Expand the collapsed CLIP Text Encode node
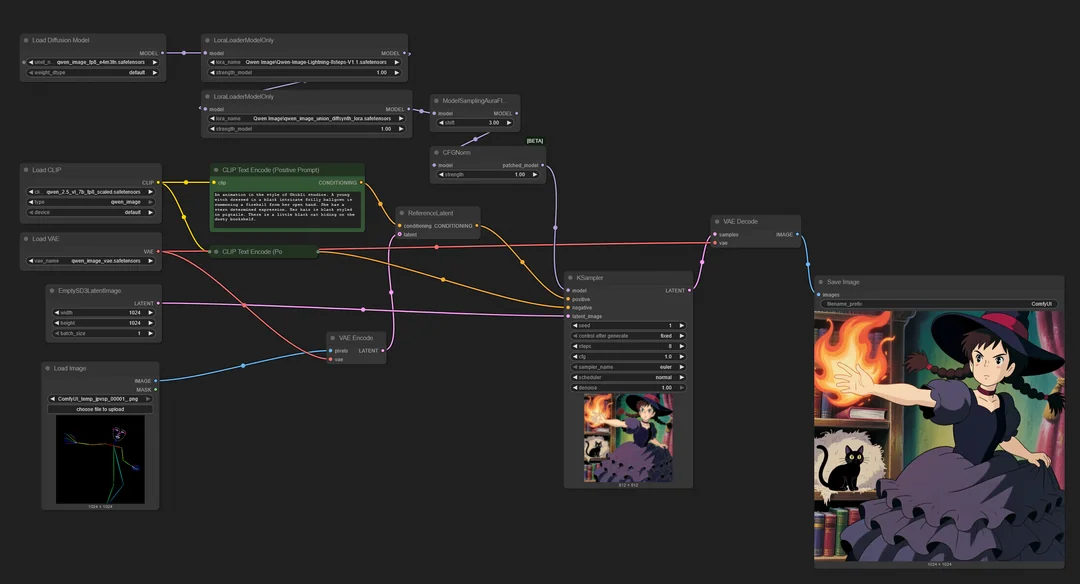Viewport: 1080px width, 584px height. tap(216, 251)
